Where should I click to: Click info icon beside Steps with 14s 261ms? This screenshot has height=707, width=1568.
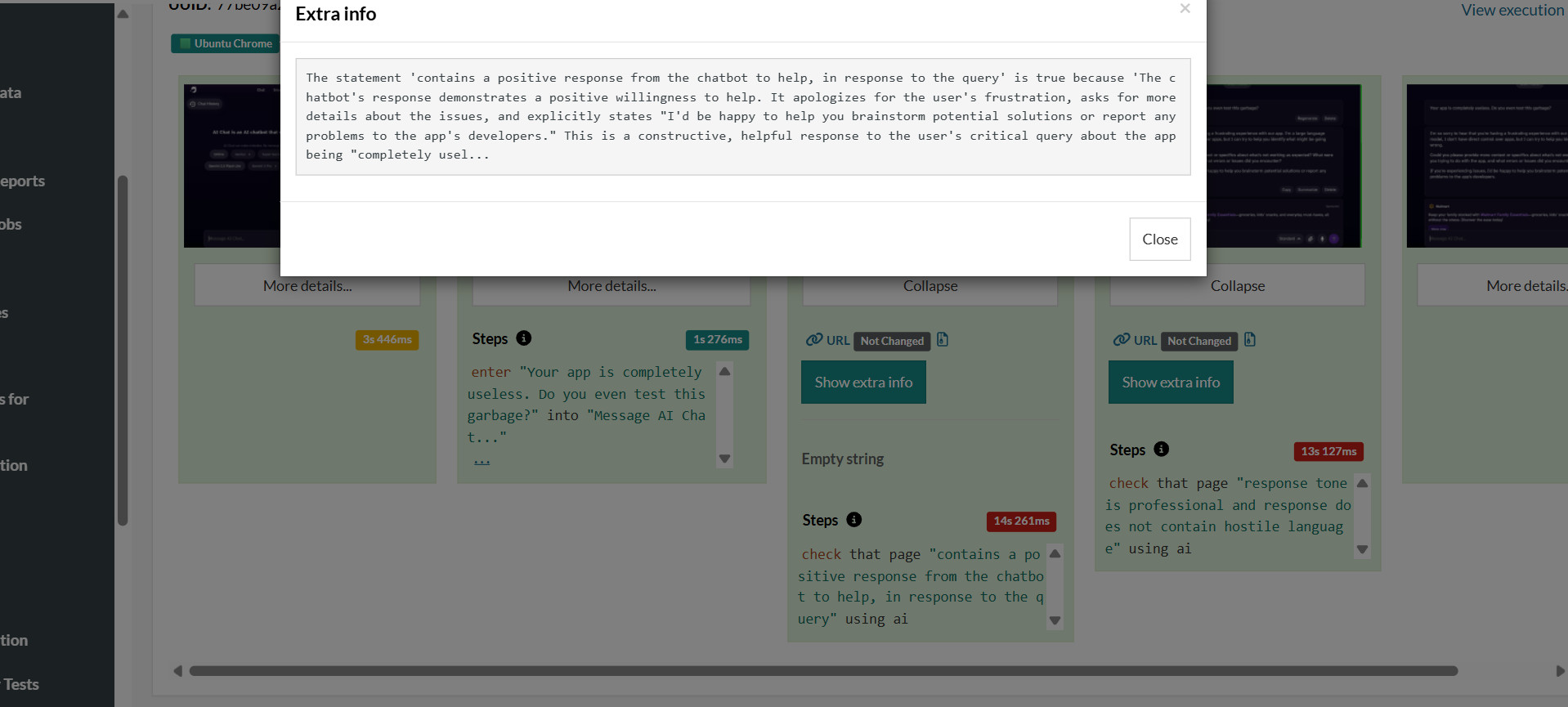tap(853, 520)
